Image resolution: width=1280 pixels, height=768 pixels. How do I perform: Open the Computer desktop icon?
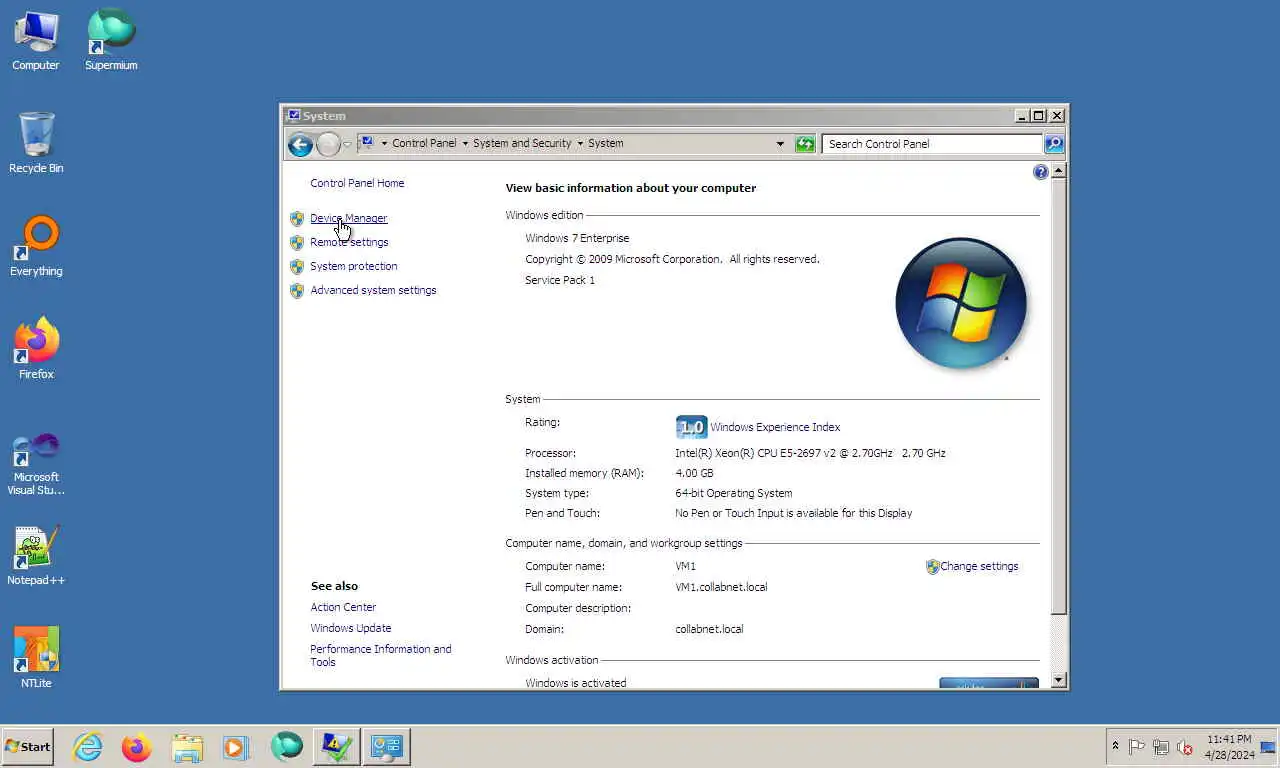point(36,40)
